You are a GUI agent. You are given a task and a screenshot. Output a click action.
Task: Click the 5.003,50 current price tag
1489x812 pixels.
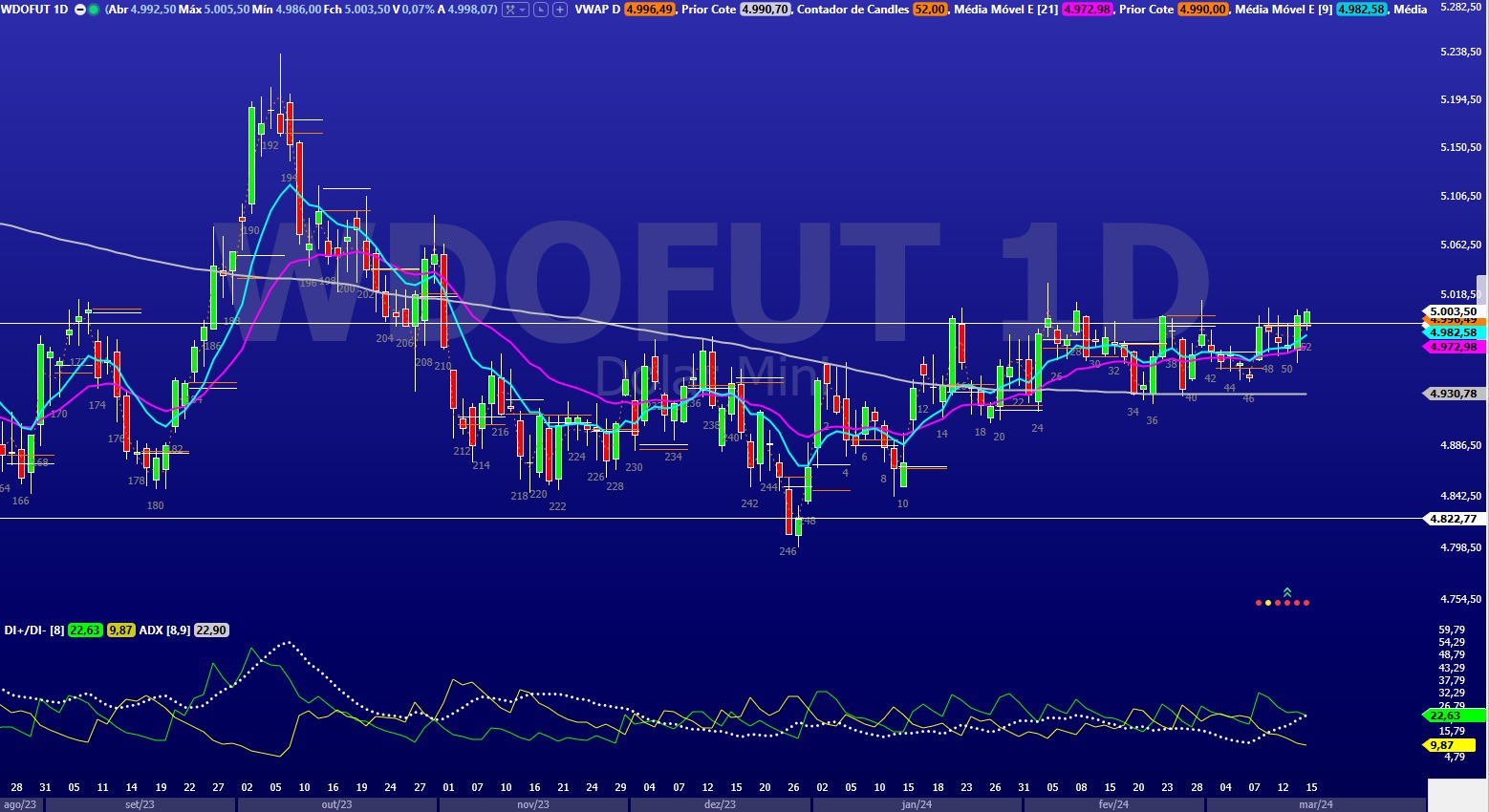(x=1453, y=311)
